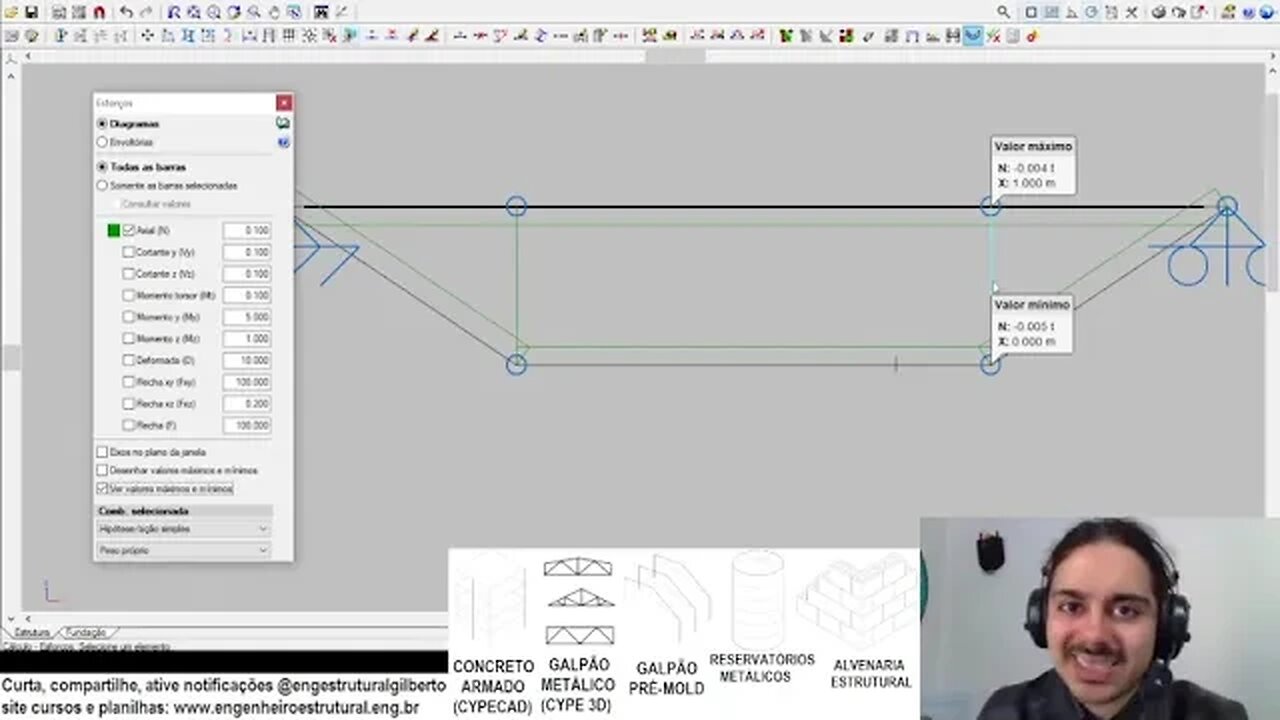This screenshot has height=720, width=1280.
Task: Click the Valor mínimo tooltip
Action: coord(1031,323)
